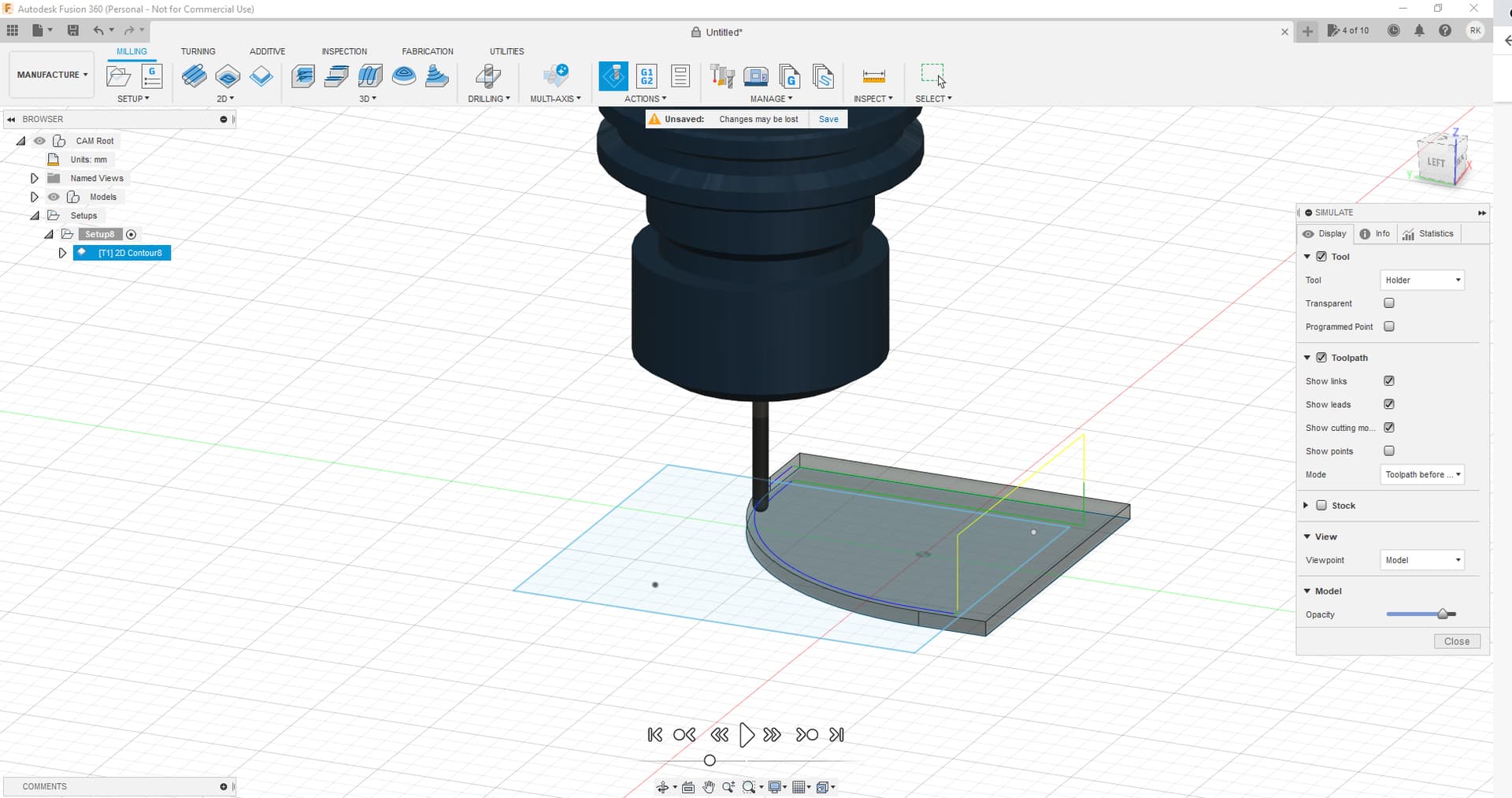
Task: Click the Simulate icon in Actions
Action: (x=613, y=76)
